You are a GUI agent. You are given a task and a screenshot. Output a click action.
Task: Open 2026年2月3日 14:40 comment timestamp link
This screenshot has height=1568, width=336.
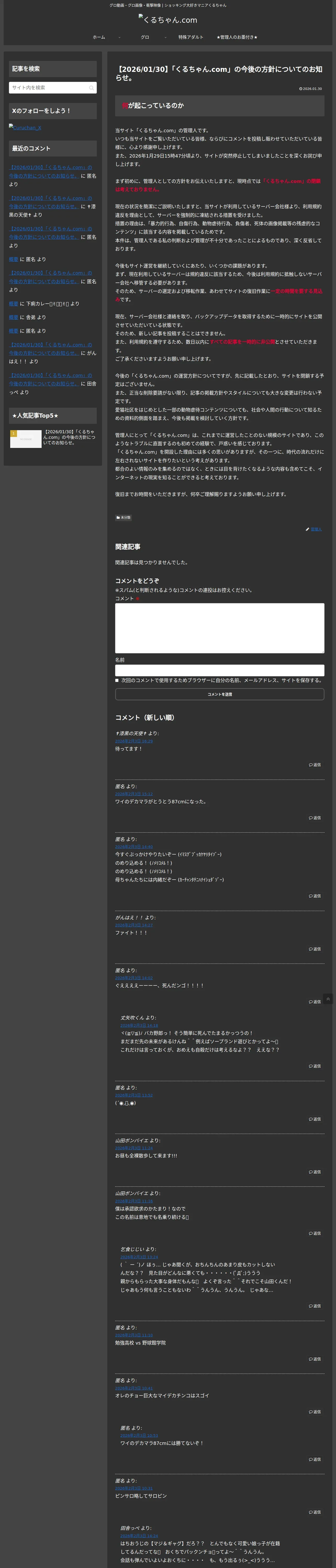(134, 847)
